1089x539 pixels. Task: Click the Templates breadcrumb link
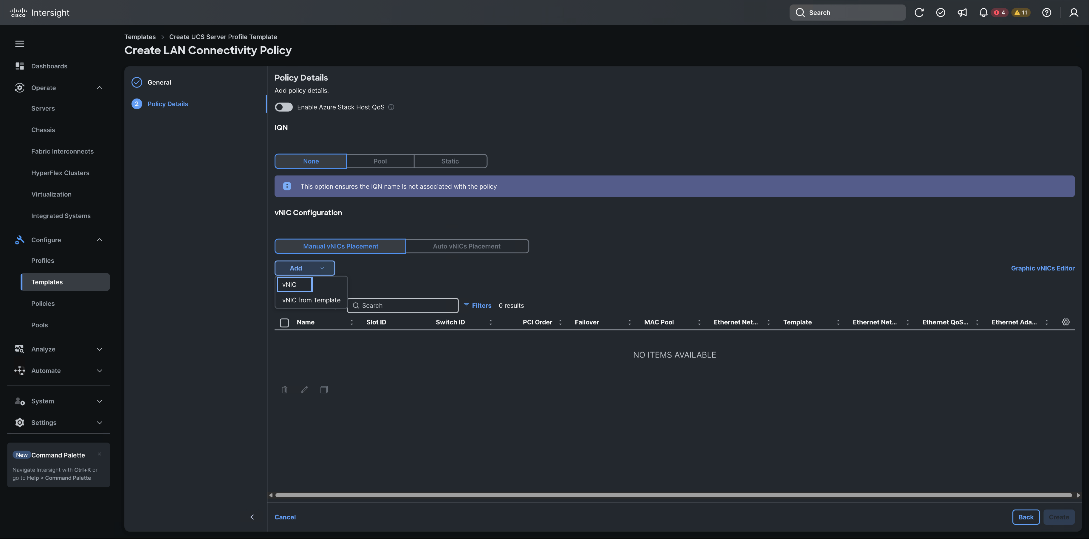click(140, 37)
